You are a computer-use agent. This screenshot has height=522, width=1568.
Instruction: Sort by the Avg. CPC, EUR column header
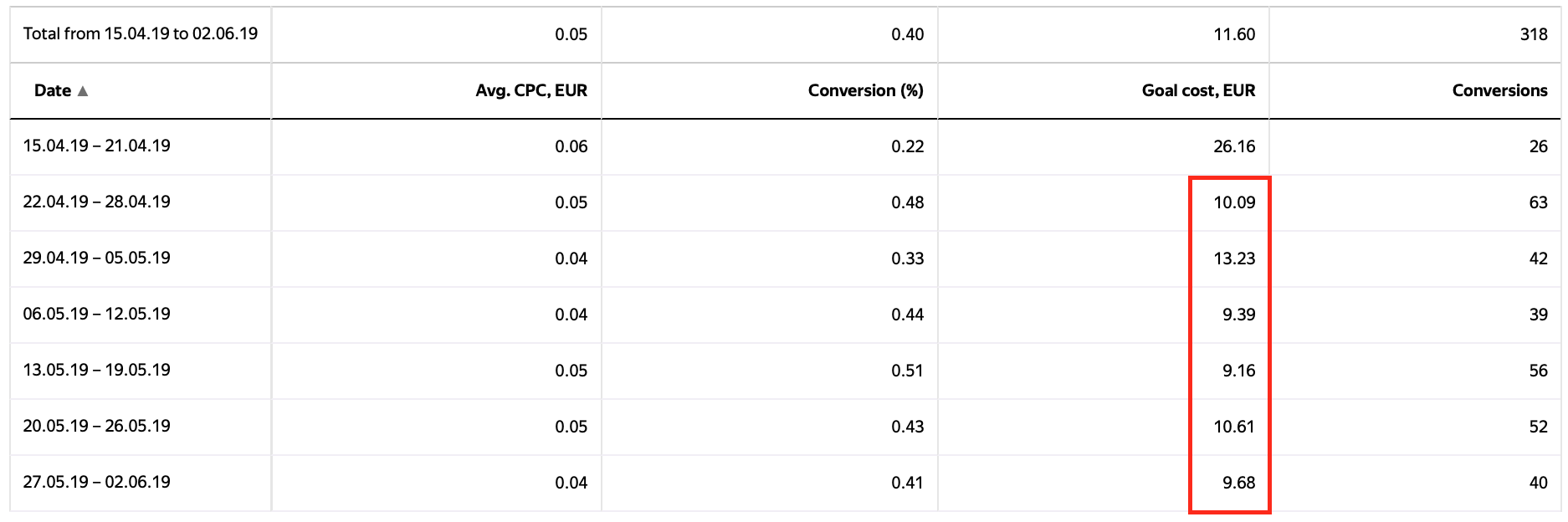[531, 90]
